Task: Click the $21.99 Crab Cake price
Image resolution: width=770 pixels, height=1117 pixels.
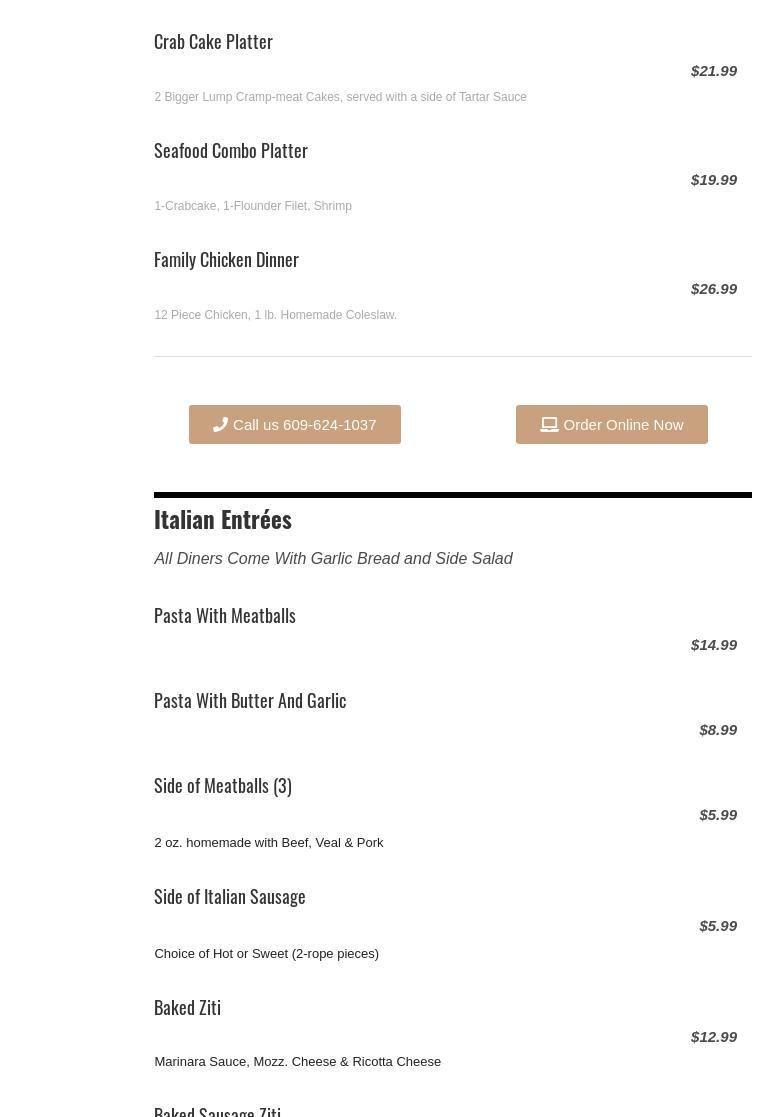Action: tap(714, 71)
